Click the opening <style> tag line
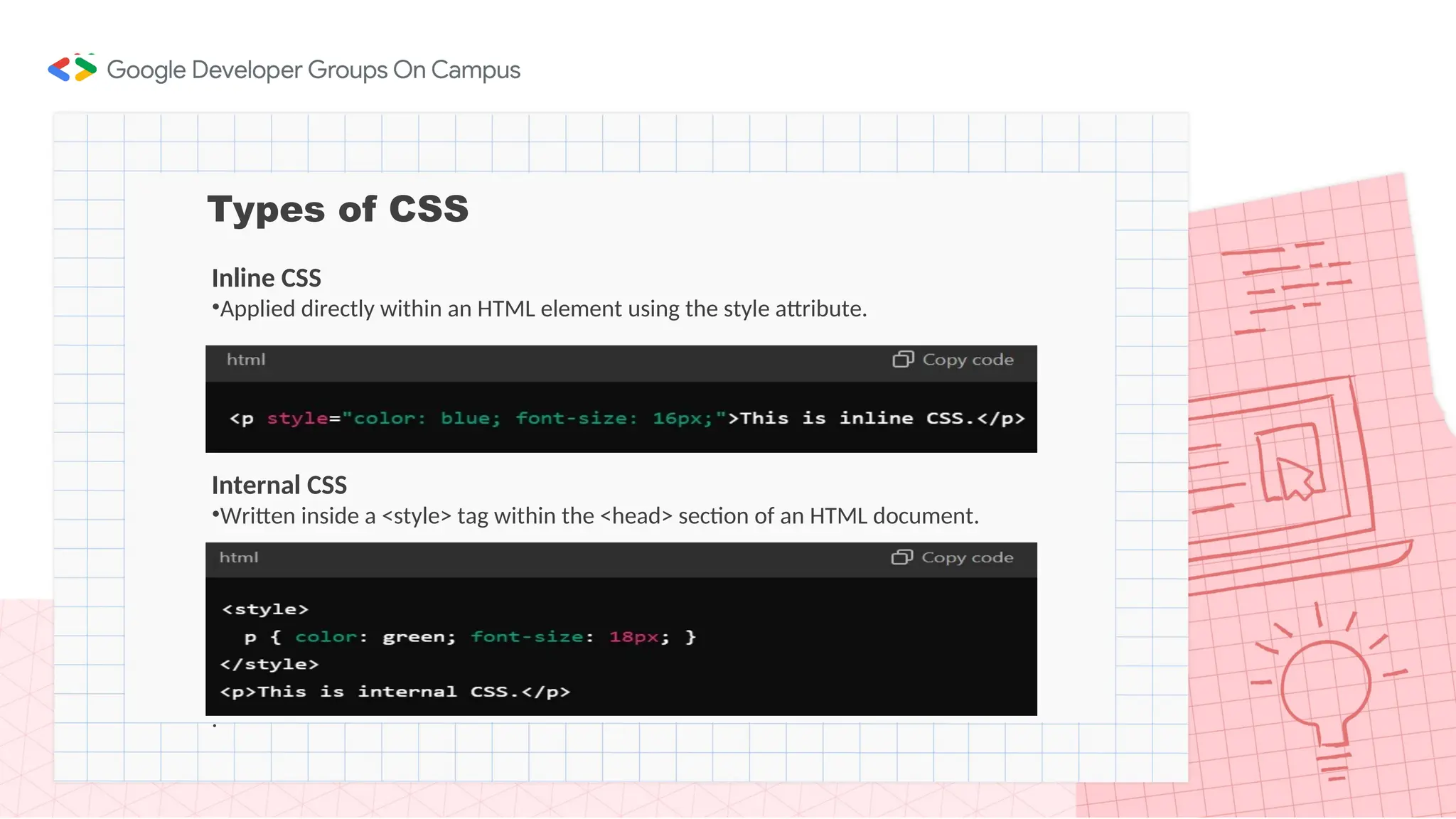Screen dimensions: 1456x819 pyautogui.click(x=264, y=609)
